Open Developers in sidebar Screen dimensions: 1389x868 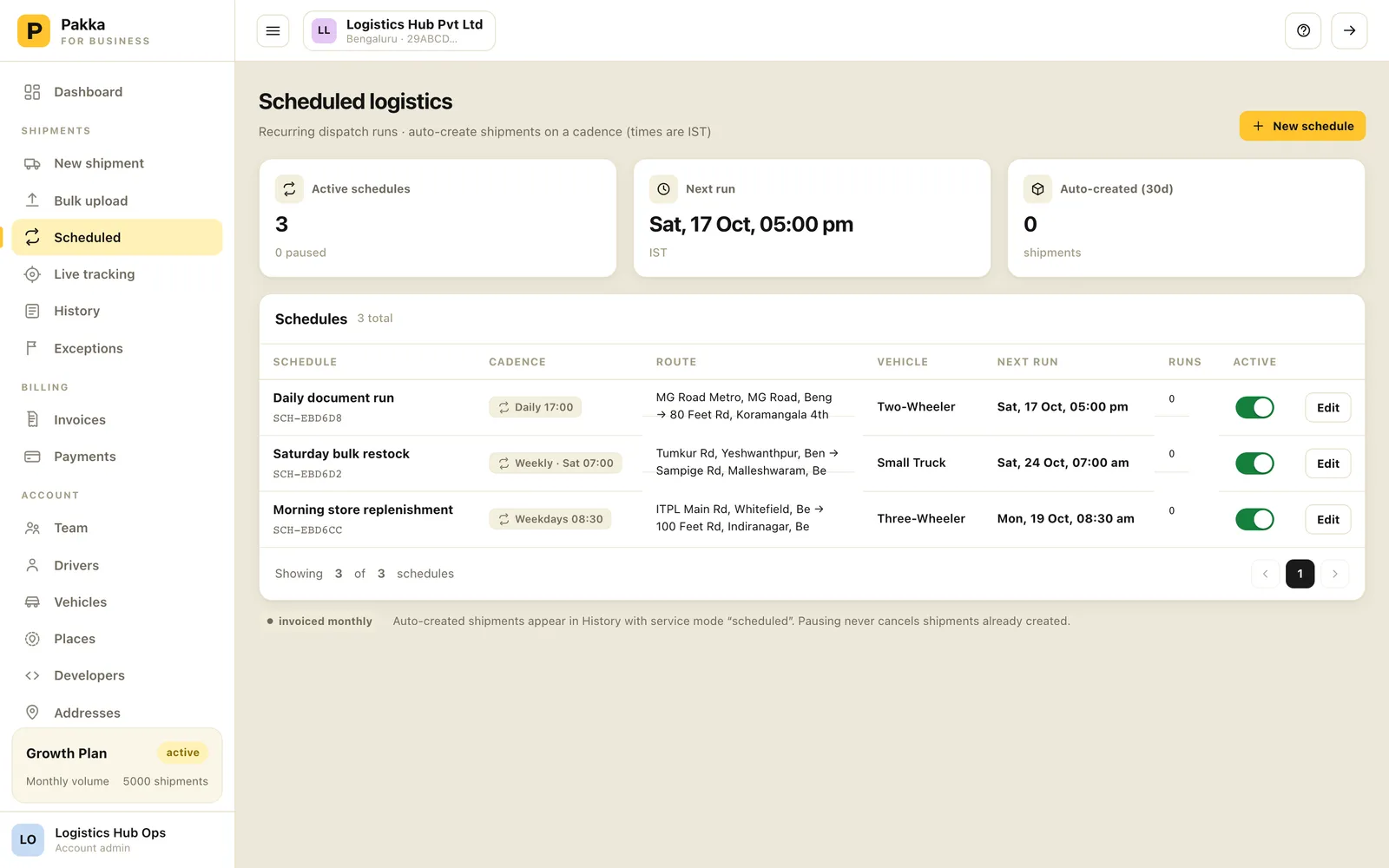pyautogui.click(x=117, y=675)
